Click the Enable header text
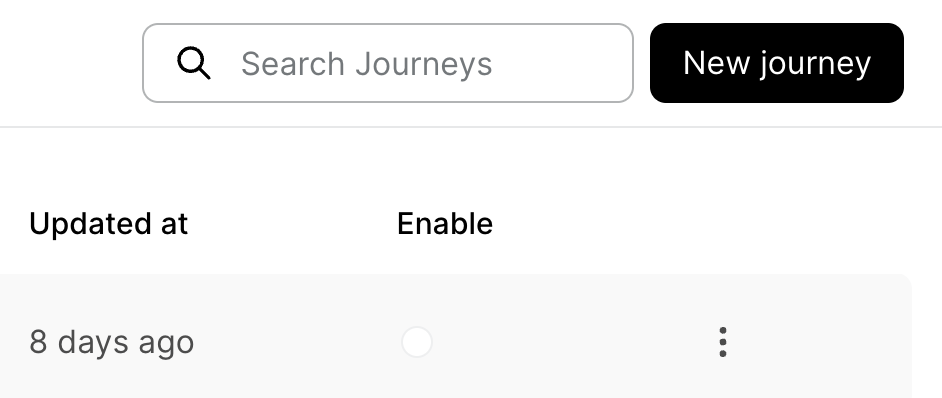 pyautogui.click(x=445, y=224)
